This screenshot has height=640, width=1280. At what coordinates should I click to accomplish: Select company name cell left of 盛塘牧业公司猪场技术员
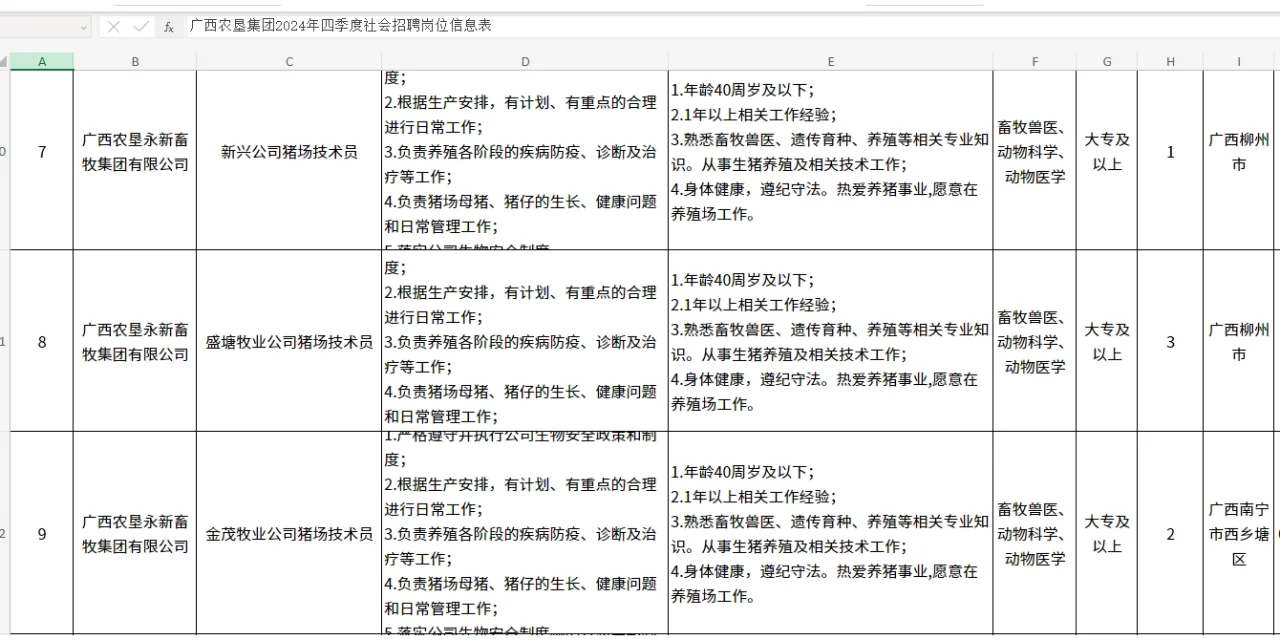135,341
